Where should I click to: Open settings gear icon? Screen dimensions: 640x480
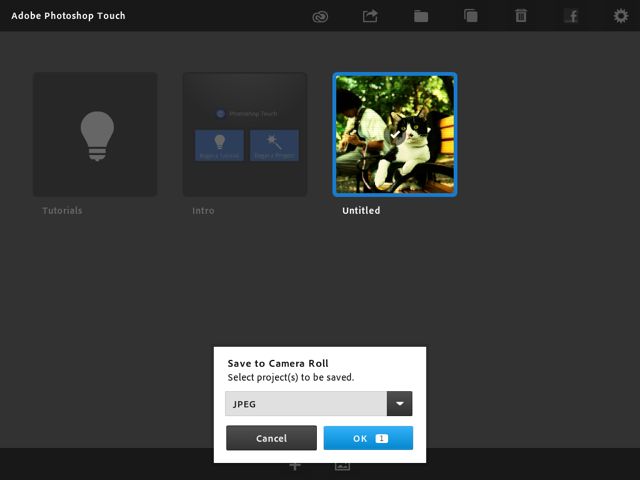[x=621, y=16]
